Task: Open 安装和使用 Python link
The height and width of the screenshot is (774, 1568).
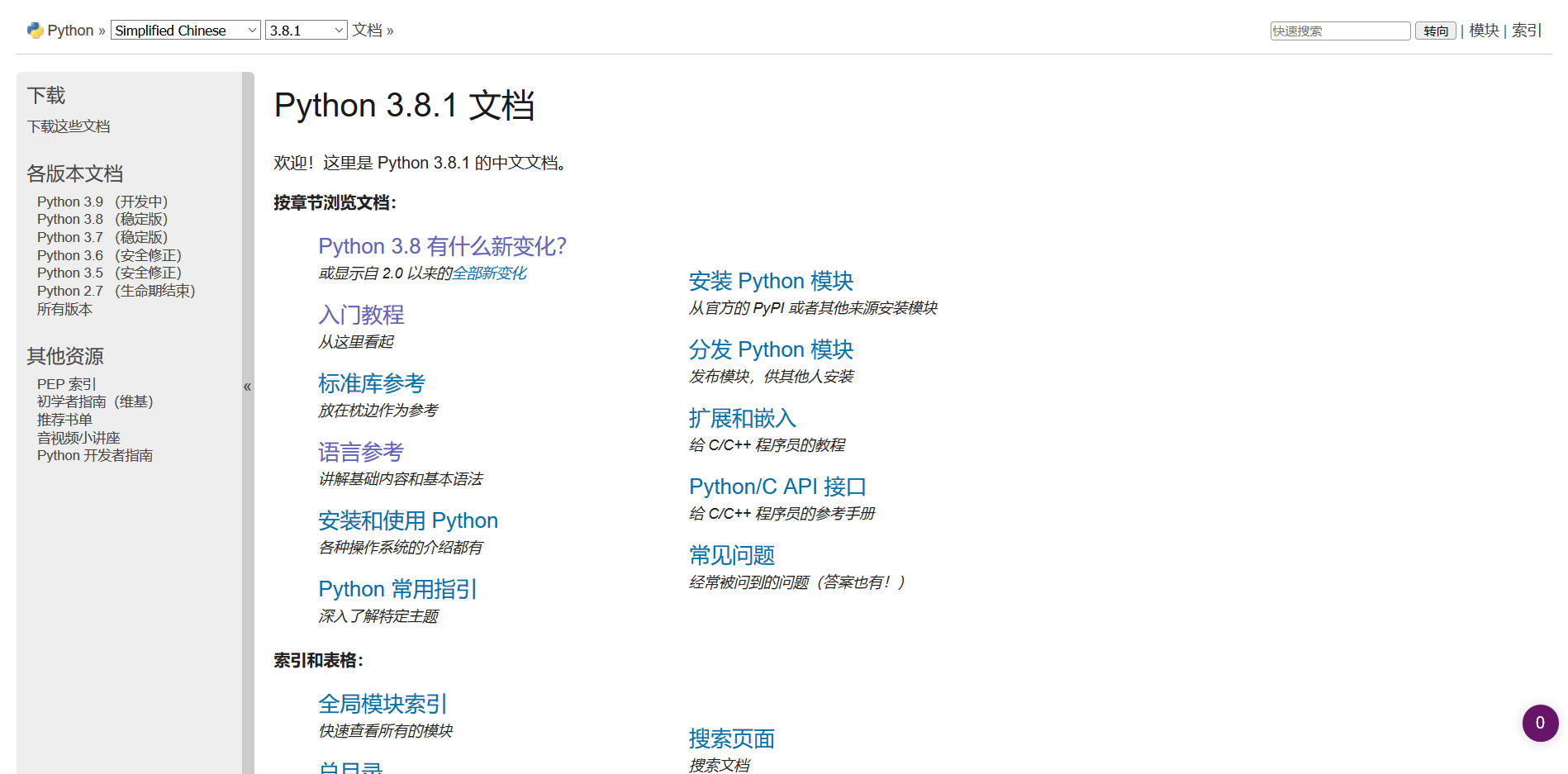Action: click(x=408, y=520)
